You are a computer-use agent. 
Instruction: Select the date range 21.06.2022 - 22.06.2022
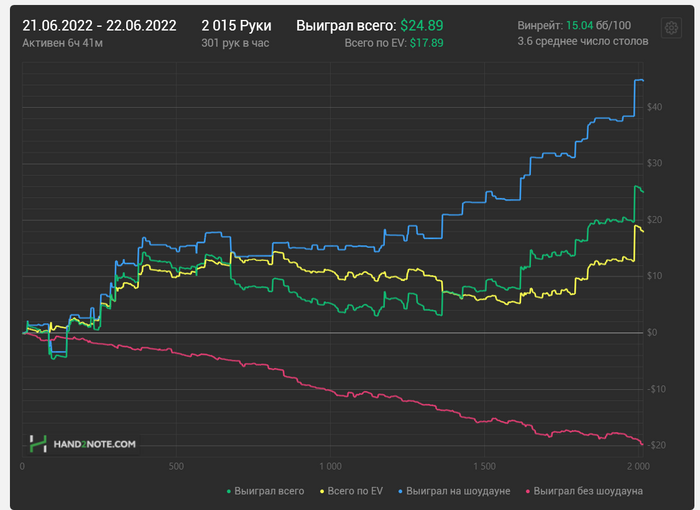[x=99, y=25]
